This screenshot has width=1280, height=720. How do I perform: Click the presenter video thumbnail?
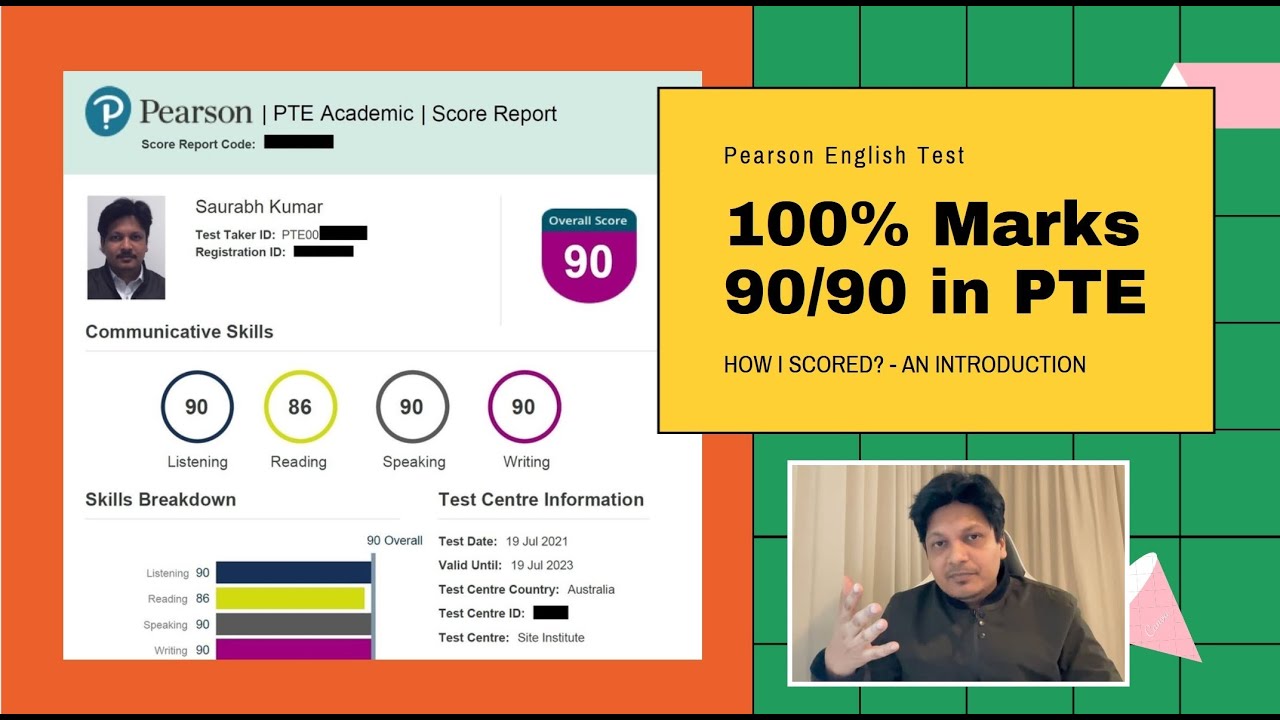pyautogui.click(x=958, y=573)
